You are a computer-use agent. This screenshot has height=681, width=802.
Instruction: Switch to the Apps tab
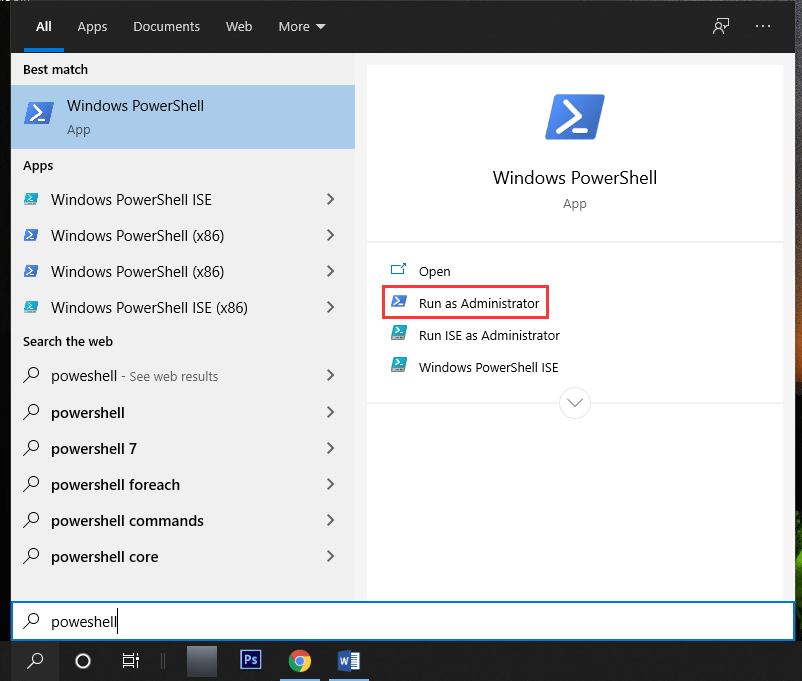92,27
